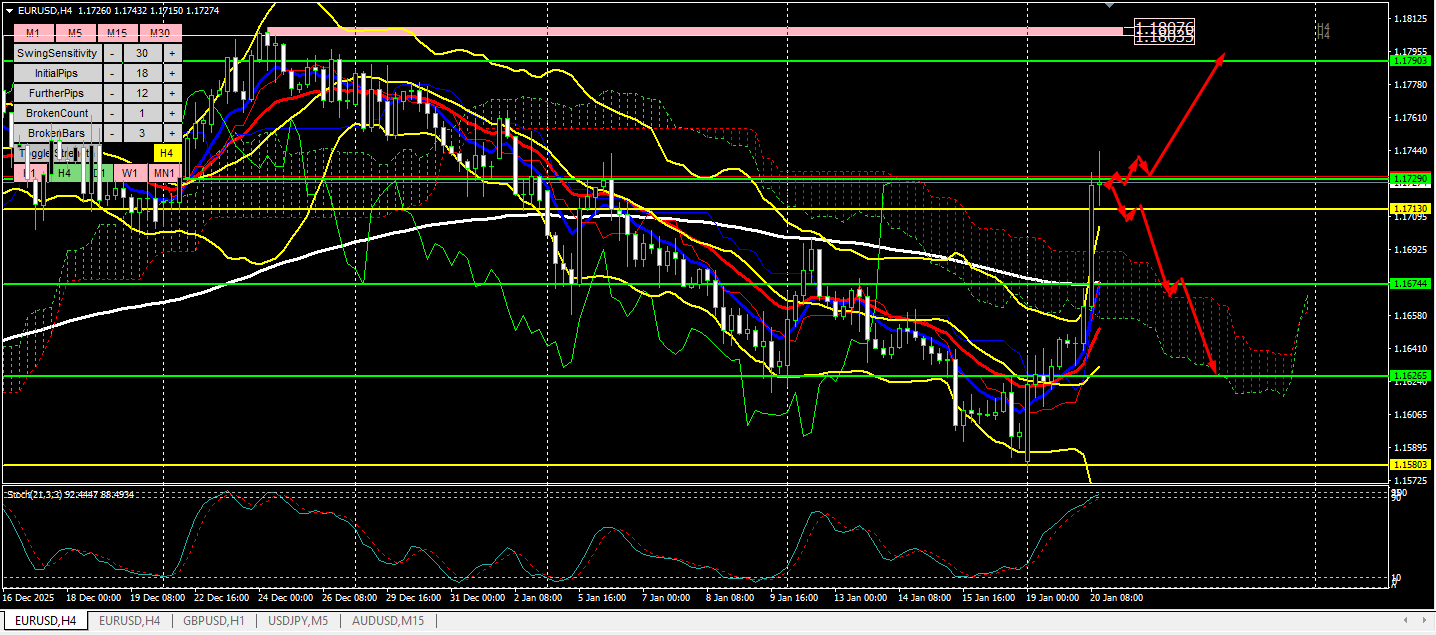Screen dimensions: 1436x635
Task: Click the FurtherPips value field showing 12
Action: tap(142, 93)
